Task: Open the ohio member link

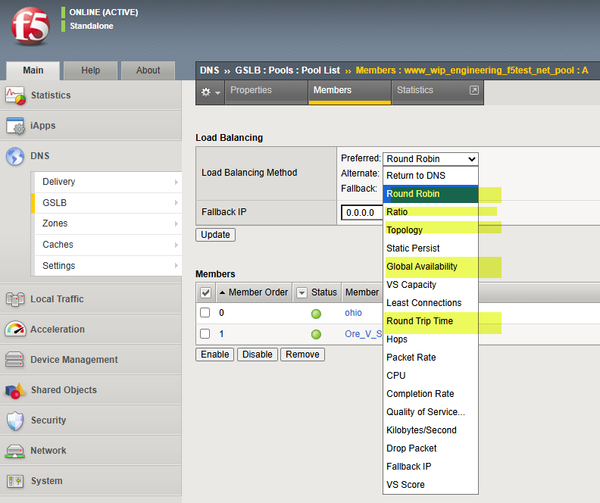Action: pos(353,313)
